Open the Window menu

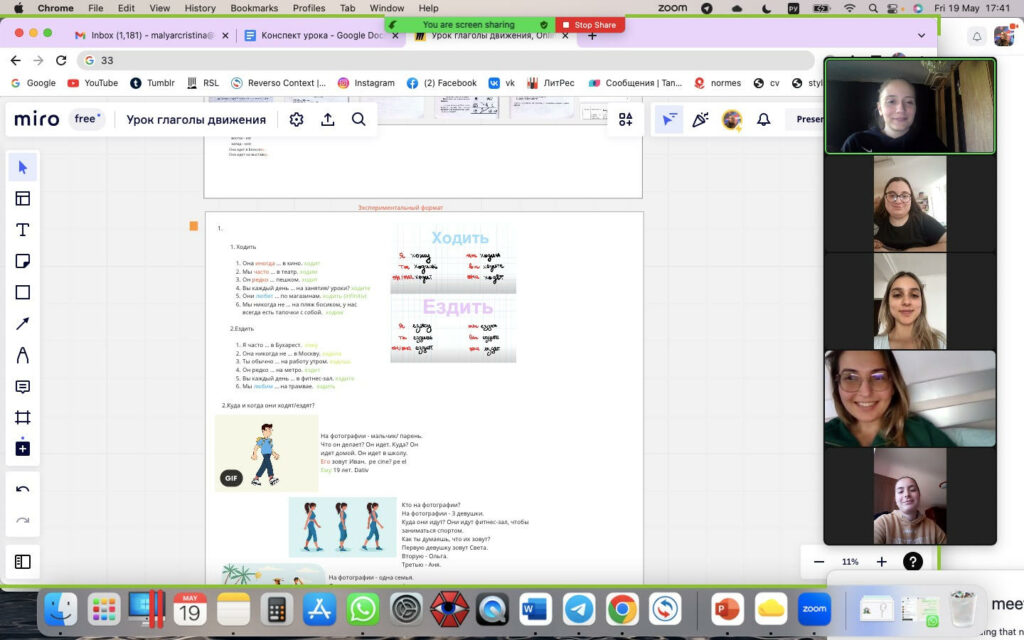coord(387,8)
